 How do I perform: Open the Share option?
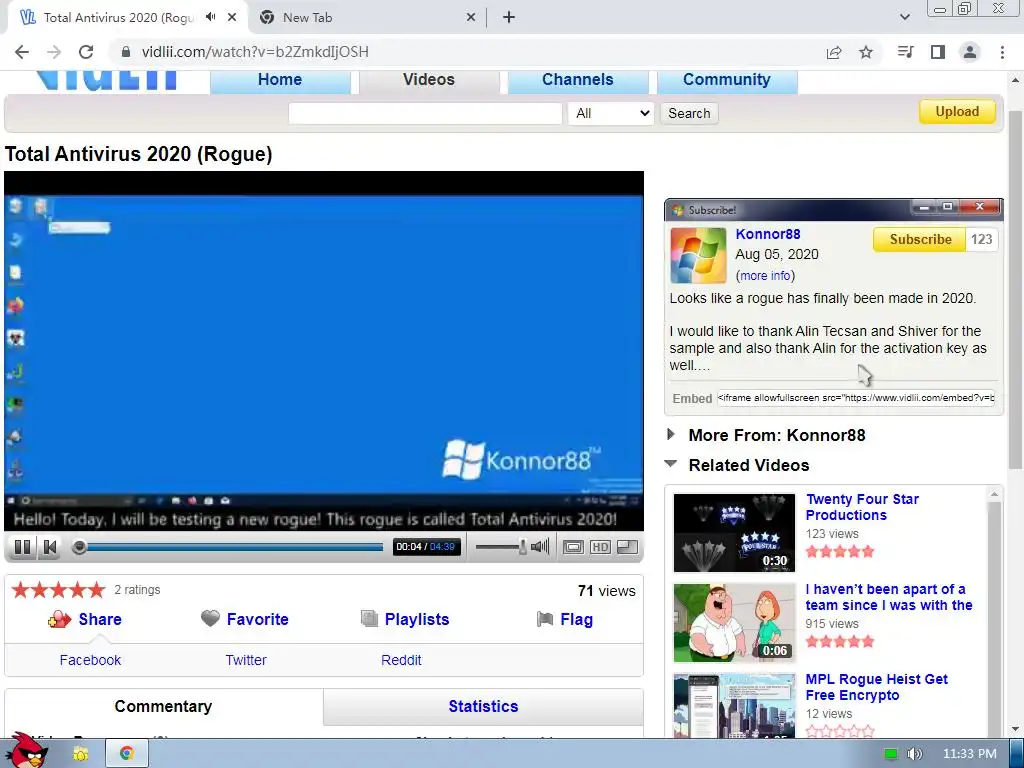point(100,619)
